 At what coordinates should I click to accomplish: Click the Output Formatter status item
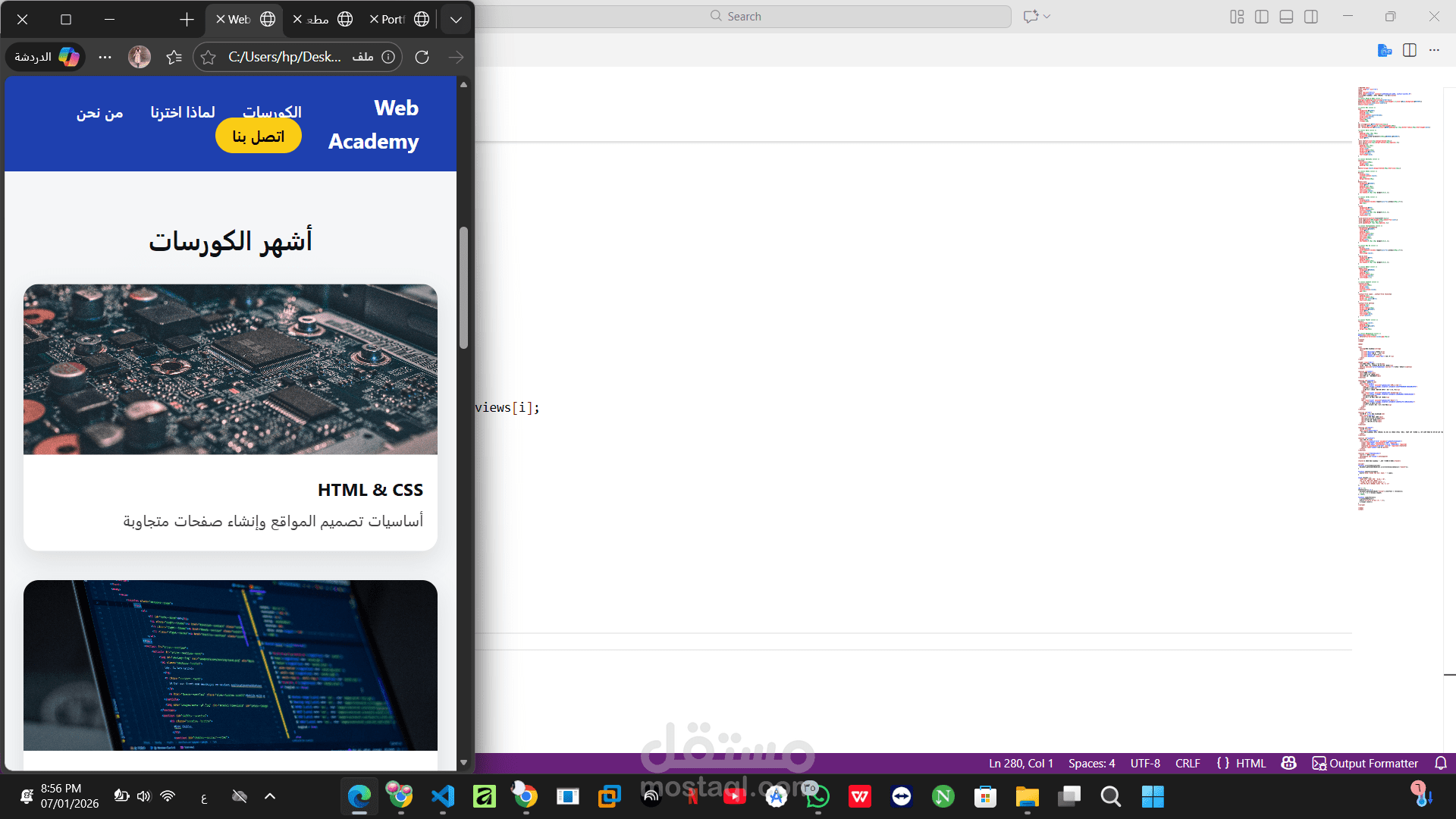tap(1365, 763)
